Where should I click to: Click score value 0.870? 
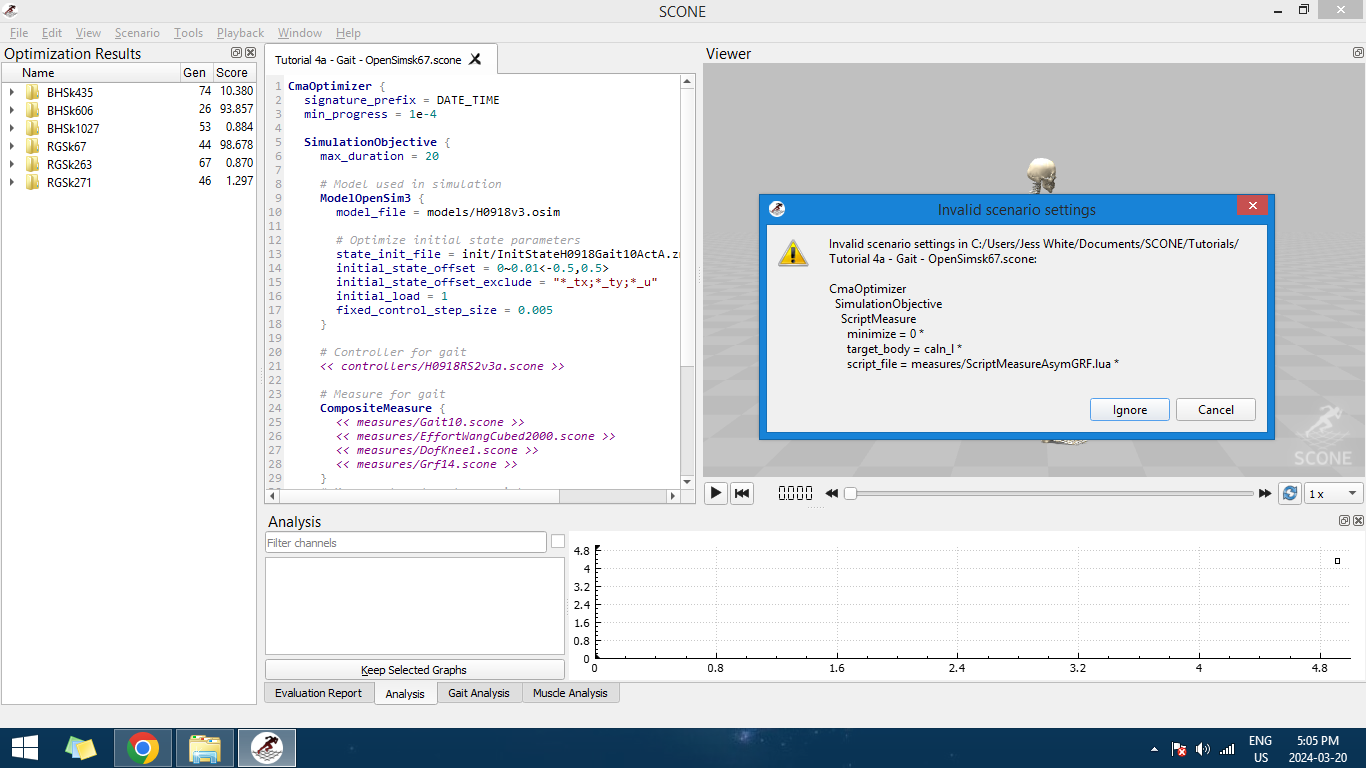239,163
